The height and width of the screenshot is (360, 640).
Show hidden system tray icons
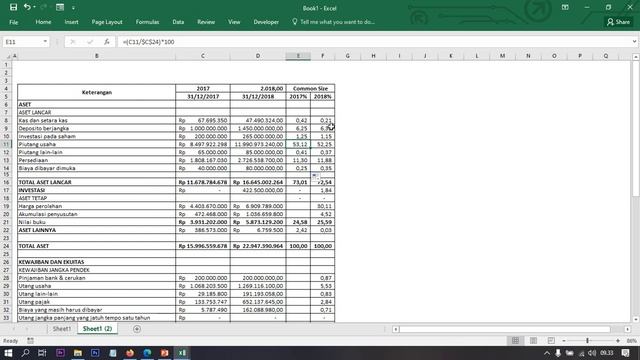(x=547, y=353)
